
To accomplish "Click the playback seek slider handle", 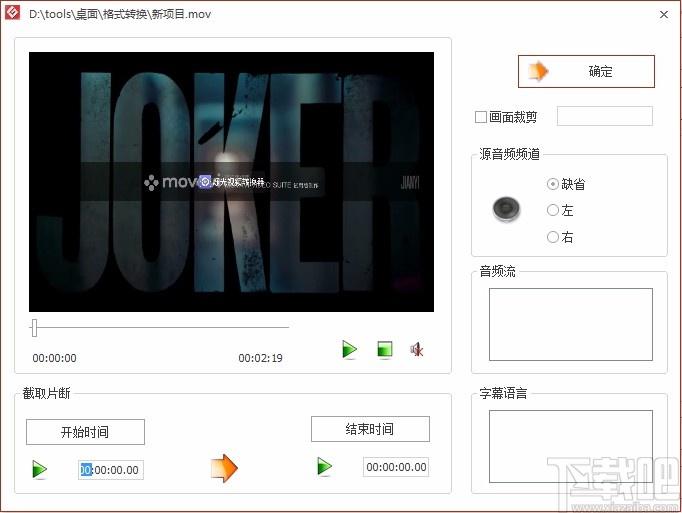I will 34,328.
